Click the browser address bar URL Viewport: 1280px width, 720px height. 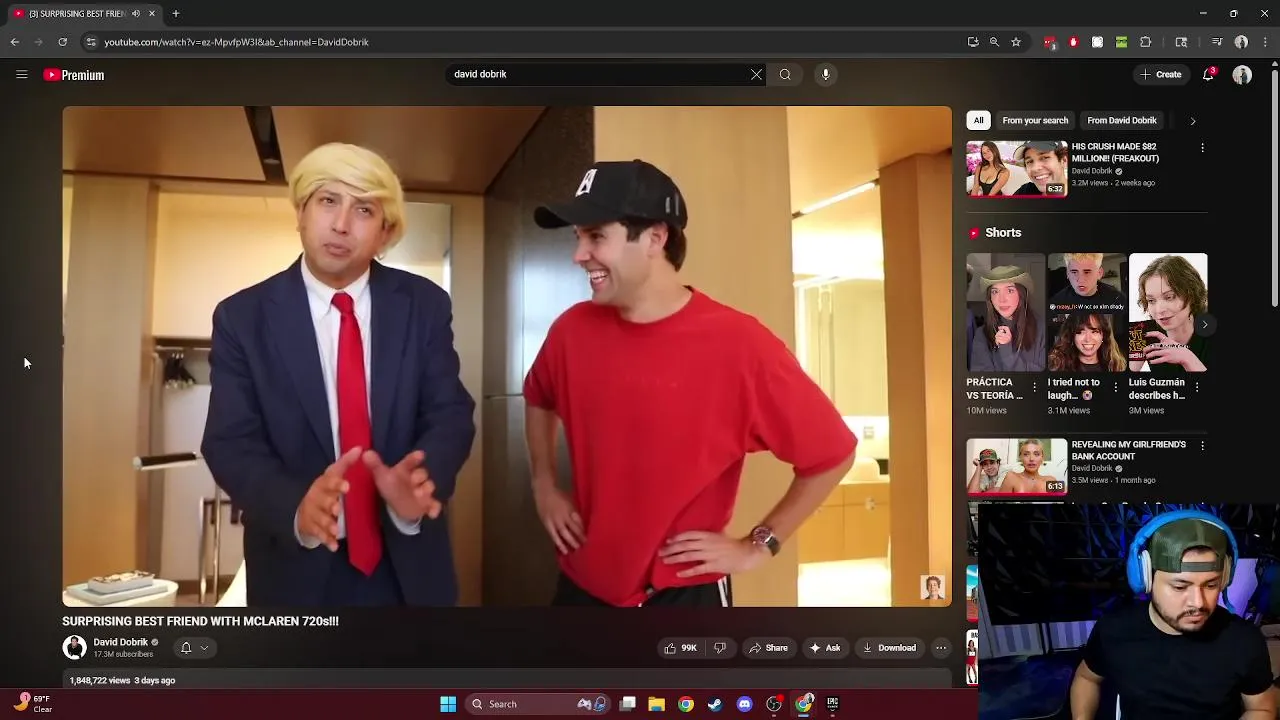coord(236,42)
